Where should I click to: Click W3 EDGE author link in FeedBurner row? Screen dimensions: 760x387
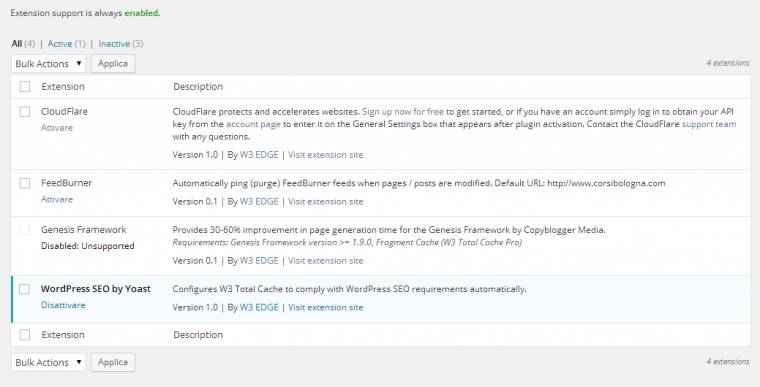point(259,202)
